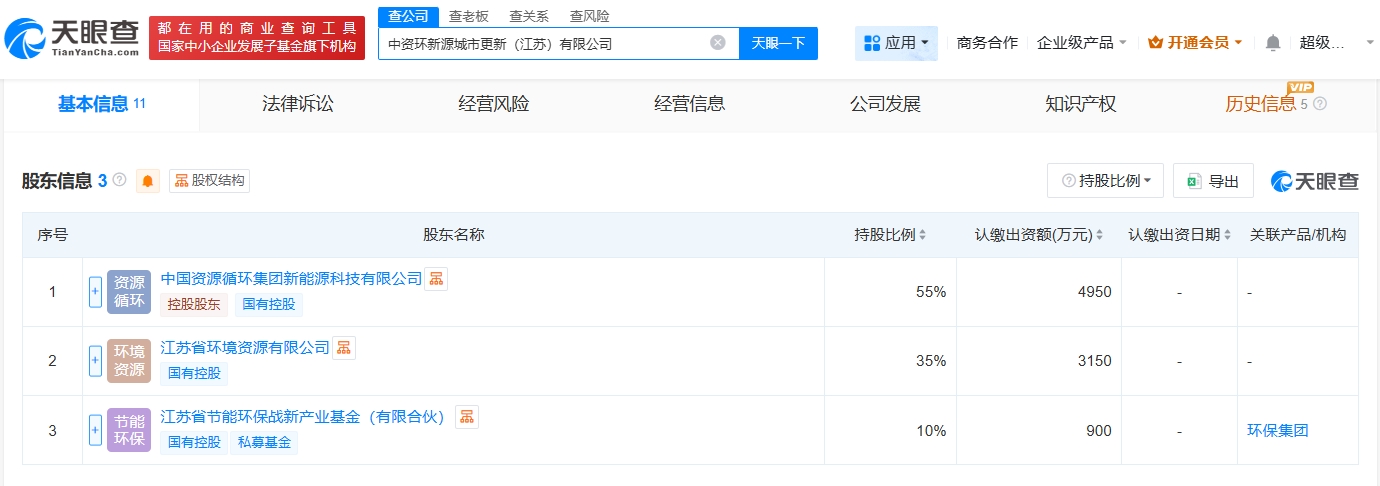Open the 持股比例 dropdown filter
This screenshot has width=1380, height=486.
pos(1105,181)
